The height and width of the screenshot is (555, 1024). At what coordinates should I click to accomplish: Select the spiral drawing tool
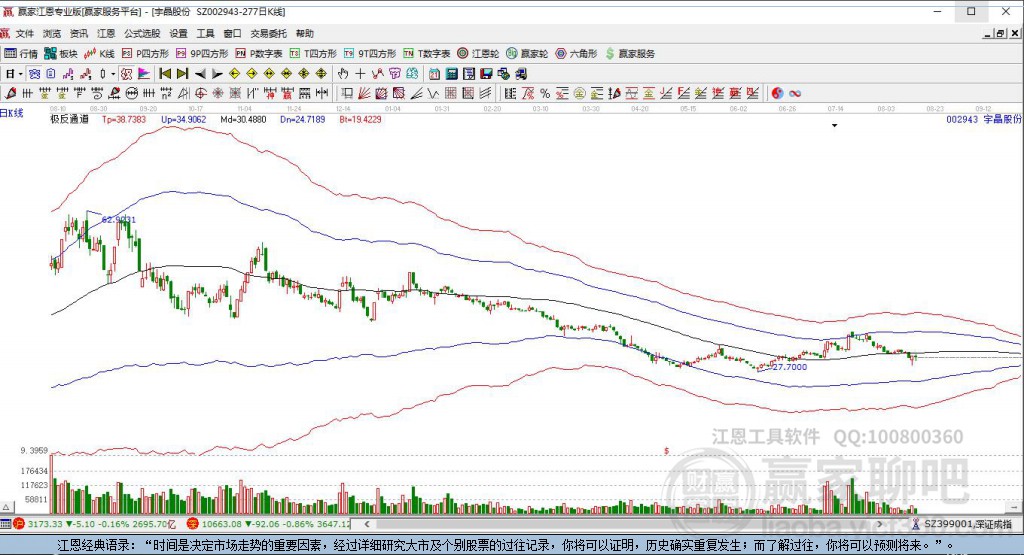(x=97, y=93)
